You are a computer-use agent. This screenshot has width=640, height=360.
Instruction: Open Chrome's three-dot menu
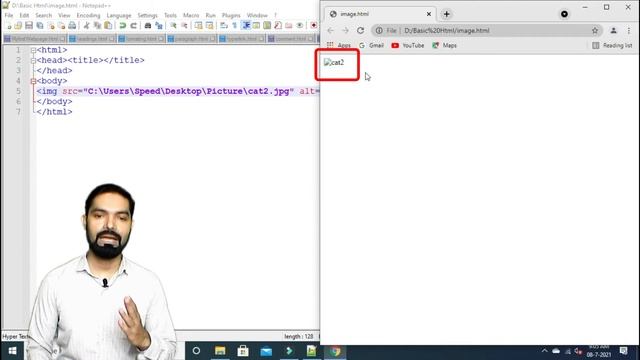tap(629, 31)
